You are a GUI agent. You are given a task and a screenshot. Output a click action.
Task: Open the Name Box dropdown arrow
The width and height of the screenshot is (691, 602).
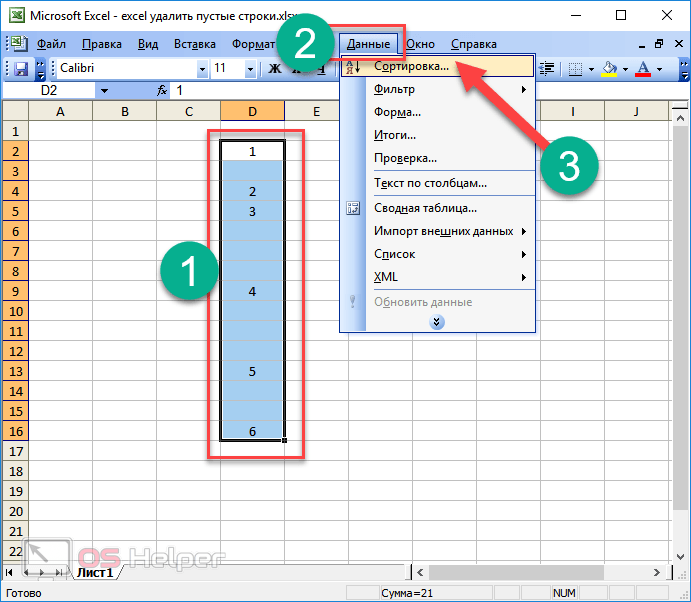(x=104, y=91)
